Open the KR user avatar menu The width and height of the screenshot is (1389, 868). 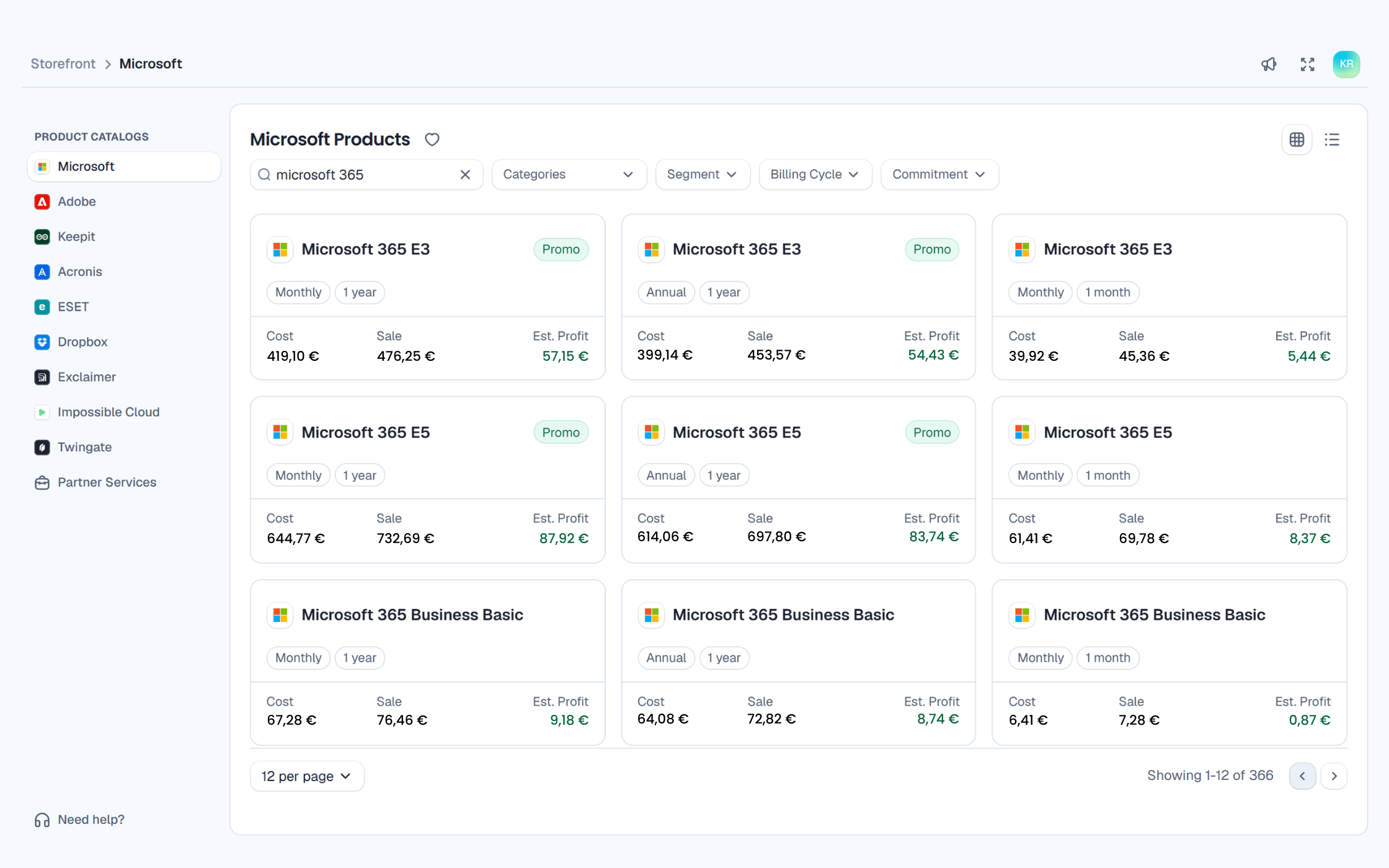click(x=1346, y=64)
